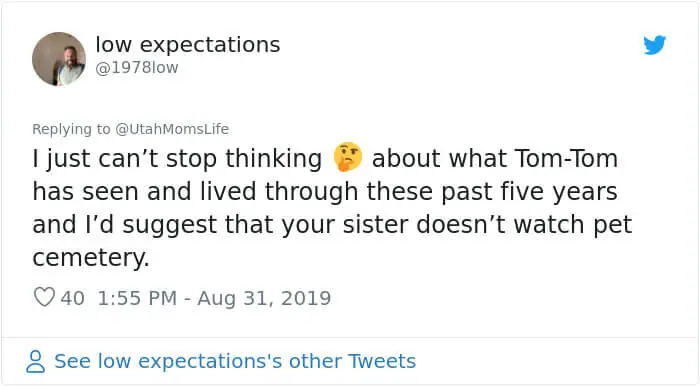Click the word "cemetery." in tweet
Viewport: 700px width, 386px height.
point(91,258)
